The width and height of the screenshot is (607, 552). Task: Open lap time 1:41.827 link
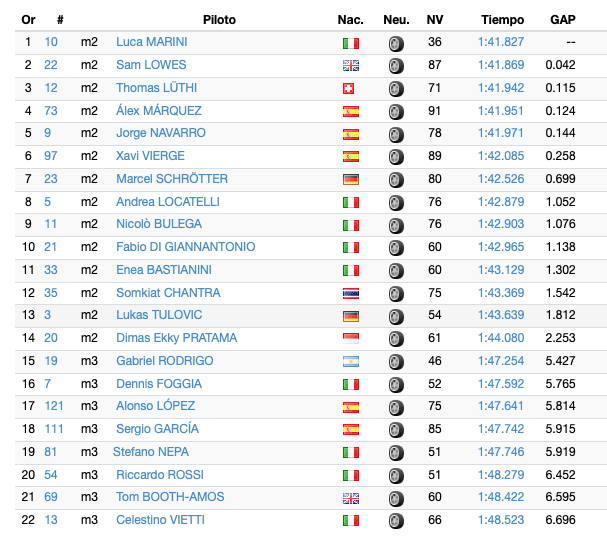[x=501, y=42]
